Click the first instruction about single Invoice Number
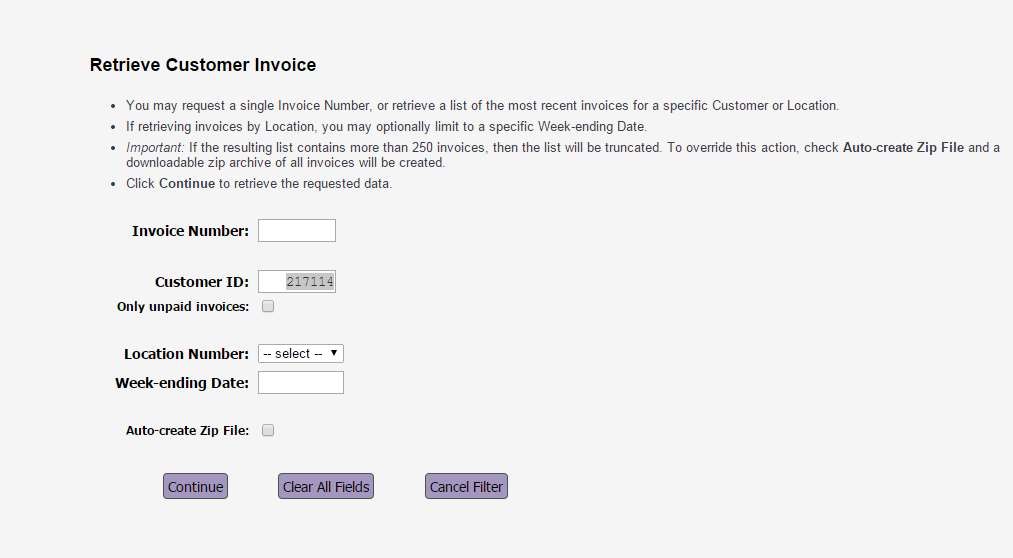Screen dimensions: 1013x558 point(482,105)
